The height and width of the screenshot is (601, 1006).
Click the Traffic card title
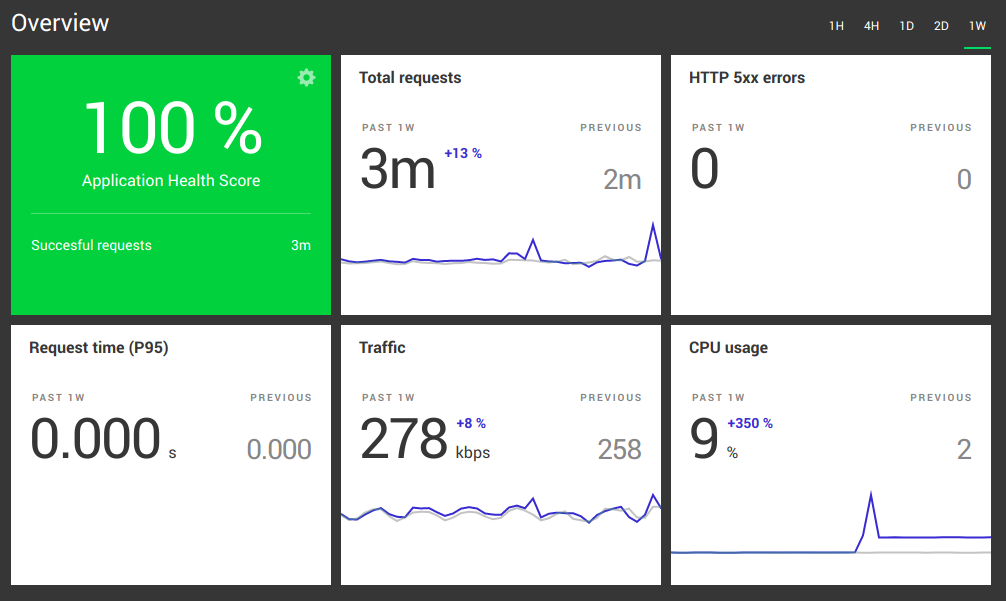(382, 348)
